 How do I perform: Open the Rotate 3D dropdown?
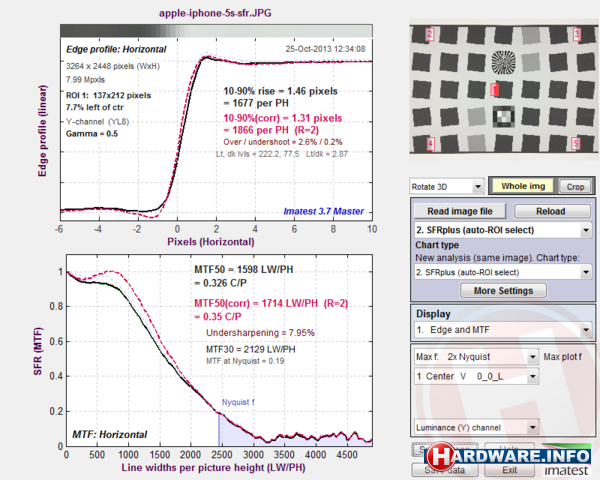click(446, 187)
